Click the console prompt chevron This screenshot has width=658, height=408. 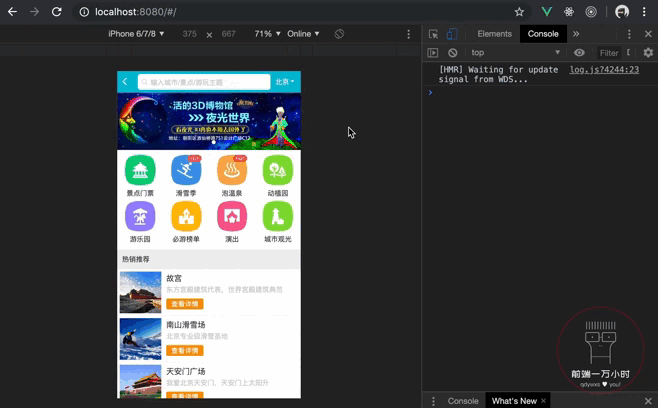pyautogui.click(x=430, y=92)
